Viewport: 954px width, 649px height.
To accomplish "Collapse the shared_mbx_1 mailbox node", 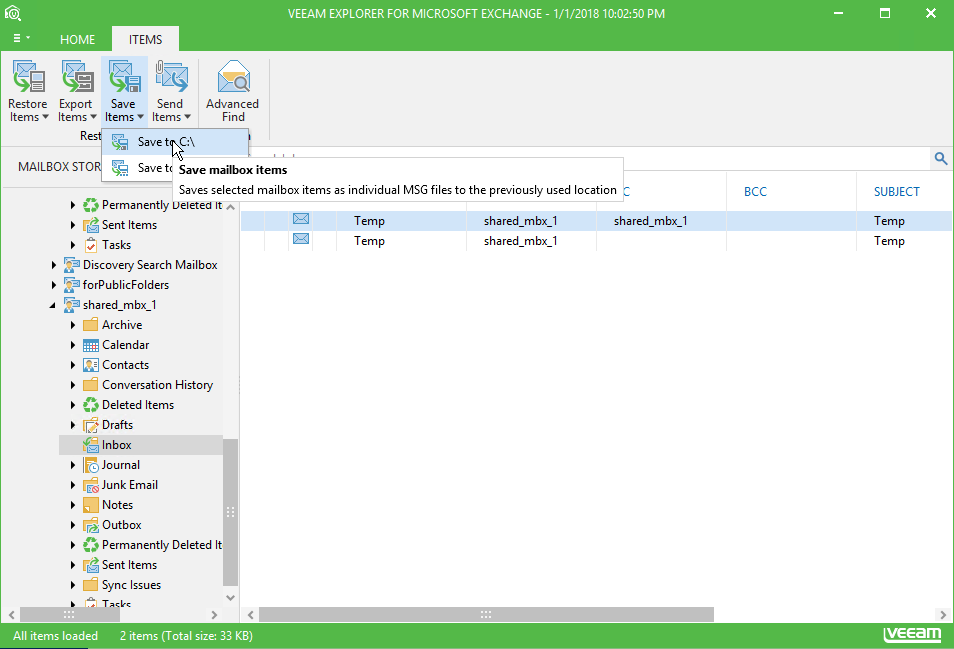I will pos(53,305).
